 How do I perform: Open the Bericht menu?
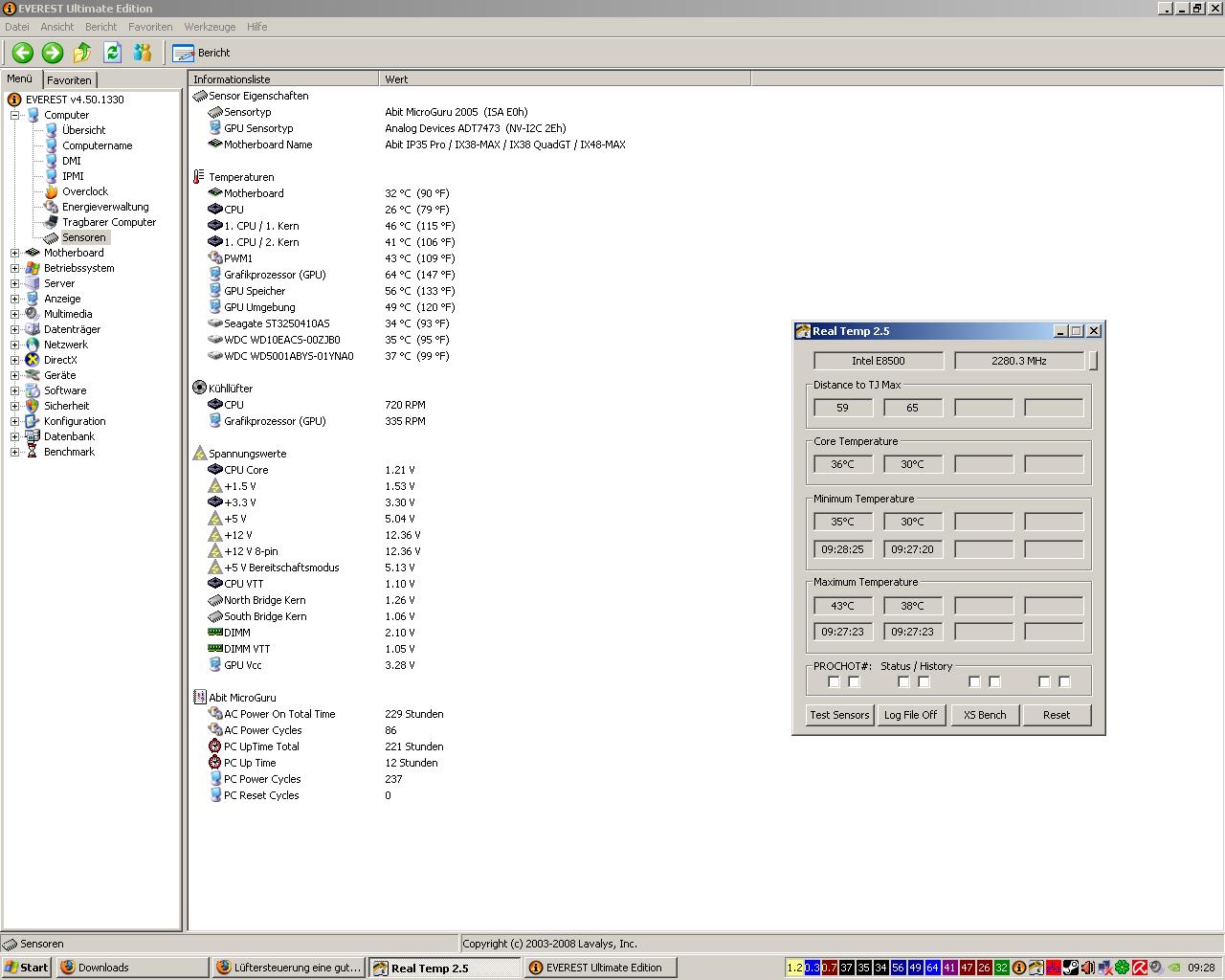100,27
